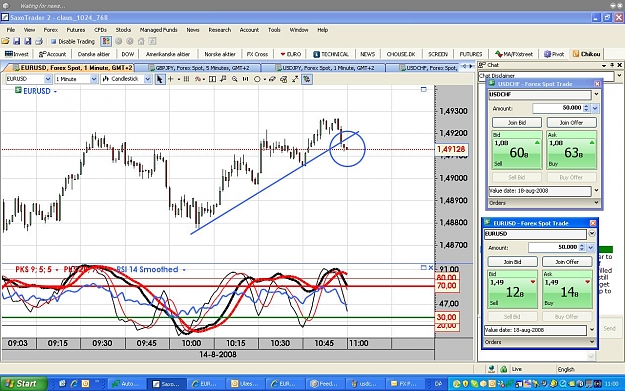Viewport: 625px width, 391px height.
Task: Click the EURUSD Ask 1,49 14 Buy tile
Action: pyautogui.click(x=567, y=289)
